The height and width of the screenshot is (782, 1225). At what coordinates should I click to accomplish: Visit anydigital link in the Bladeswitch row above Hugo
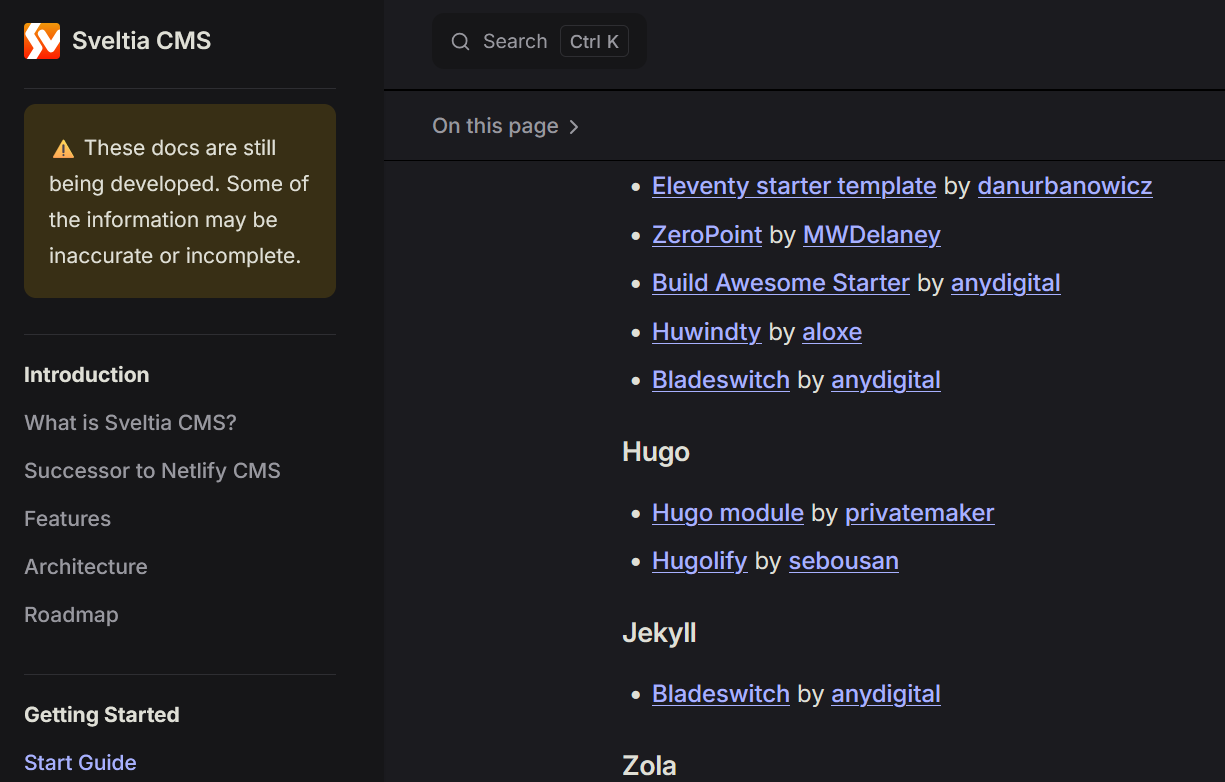(886, 380)
